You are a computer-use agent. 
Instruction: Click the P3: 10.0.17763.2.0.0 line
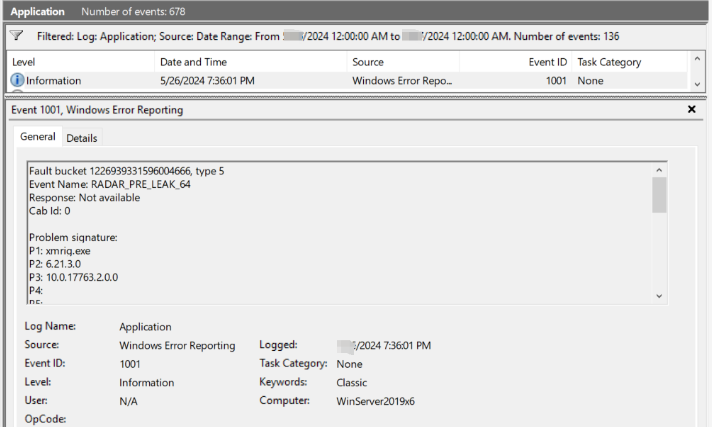(x=74, y=277)
